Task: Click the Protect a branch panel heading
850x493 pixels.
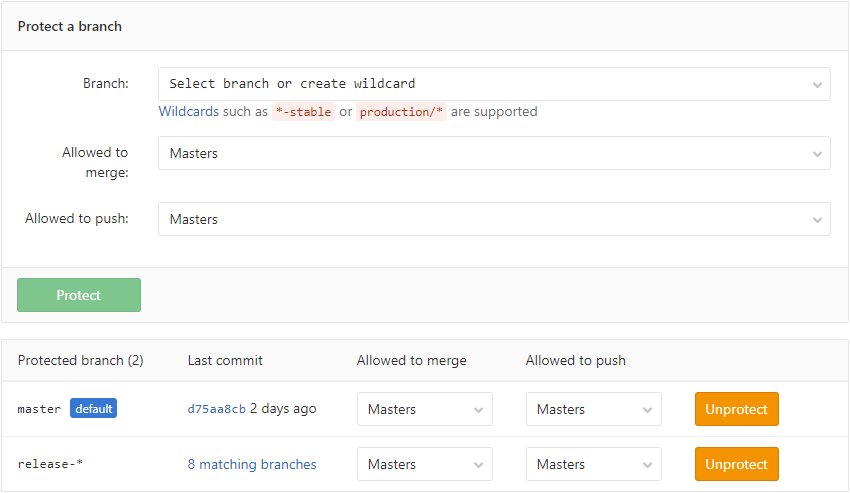Action: tap(70, 26)
